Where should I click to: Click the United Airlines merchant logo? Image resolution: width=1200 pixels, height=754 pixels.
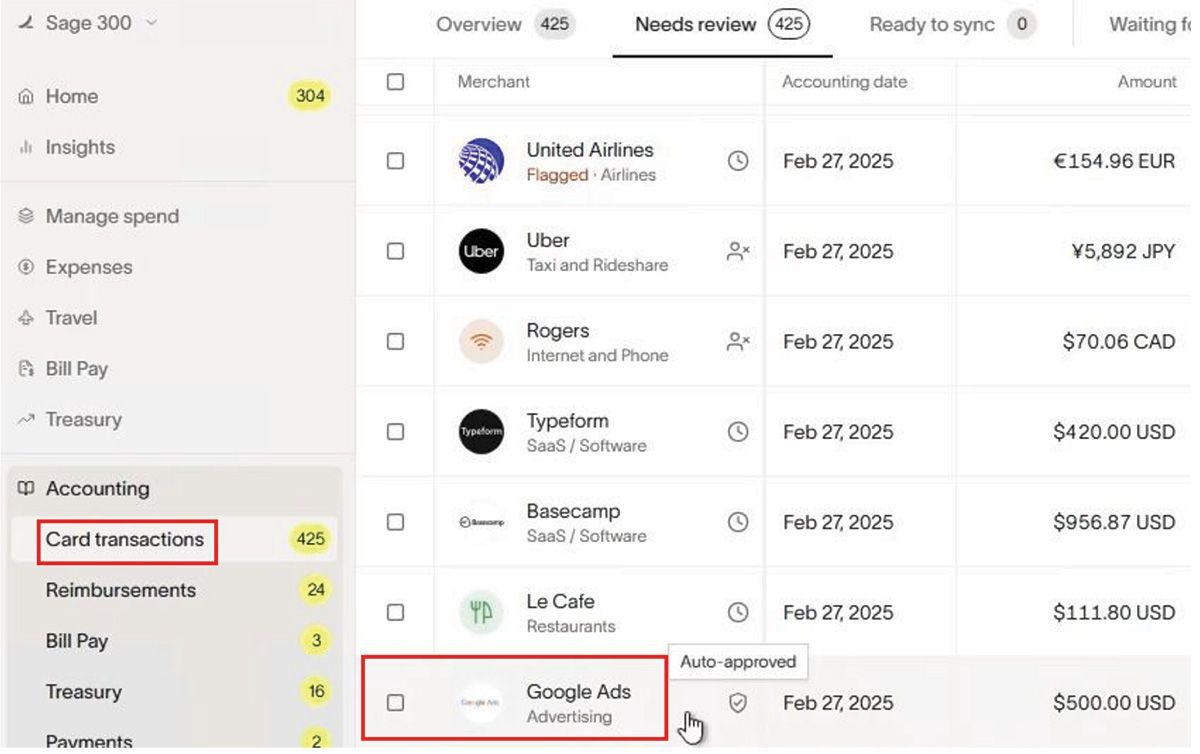[481, 161]
